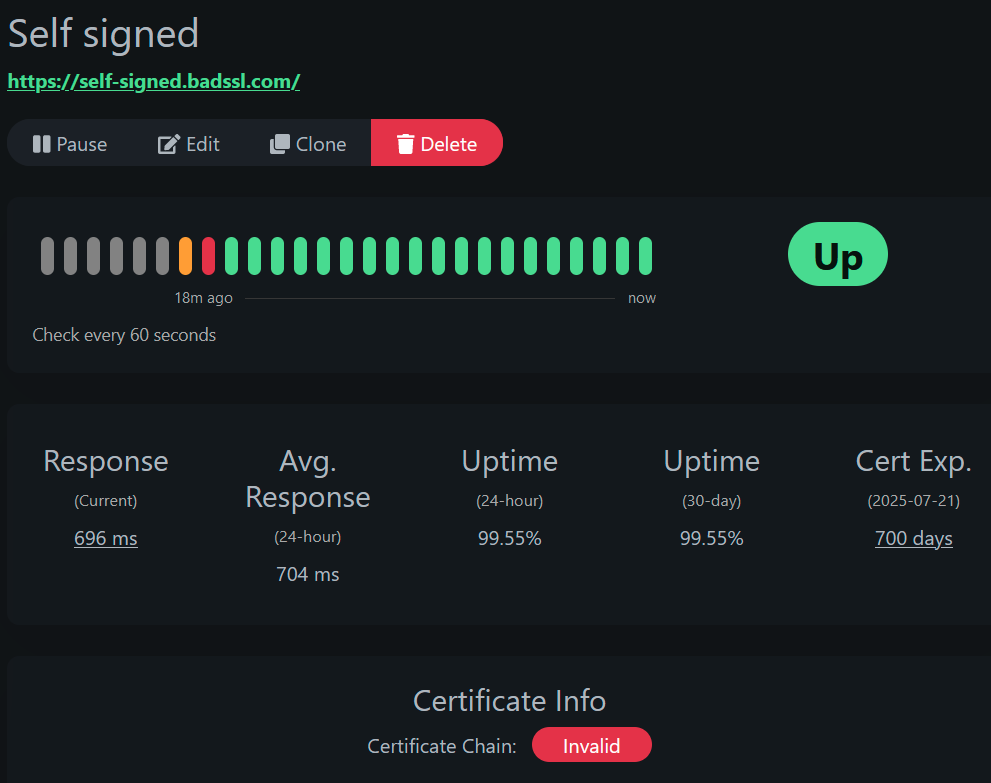991x783 pixels.
Task: Expand the Certificate Info section
Action: pos(509,701)
